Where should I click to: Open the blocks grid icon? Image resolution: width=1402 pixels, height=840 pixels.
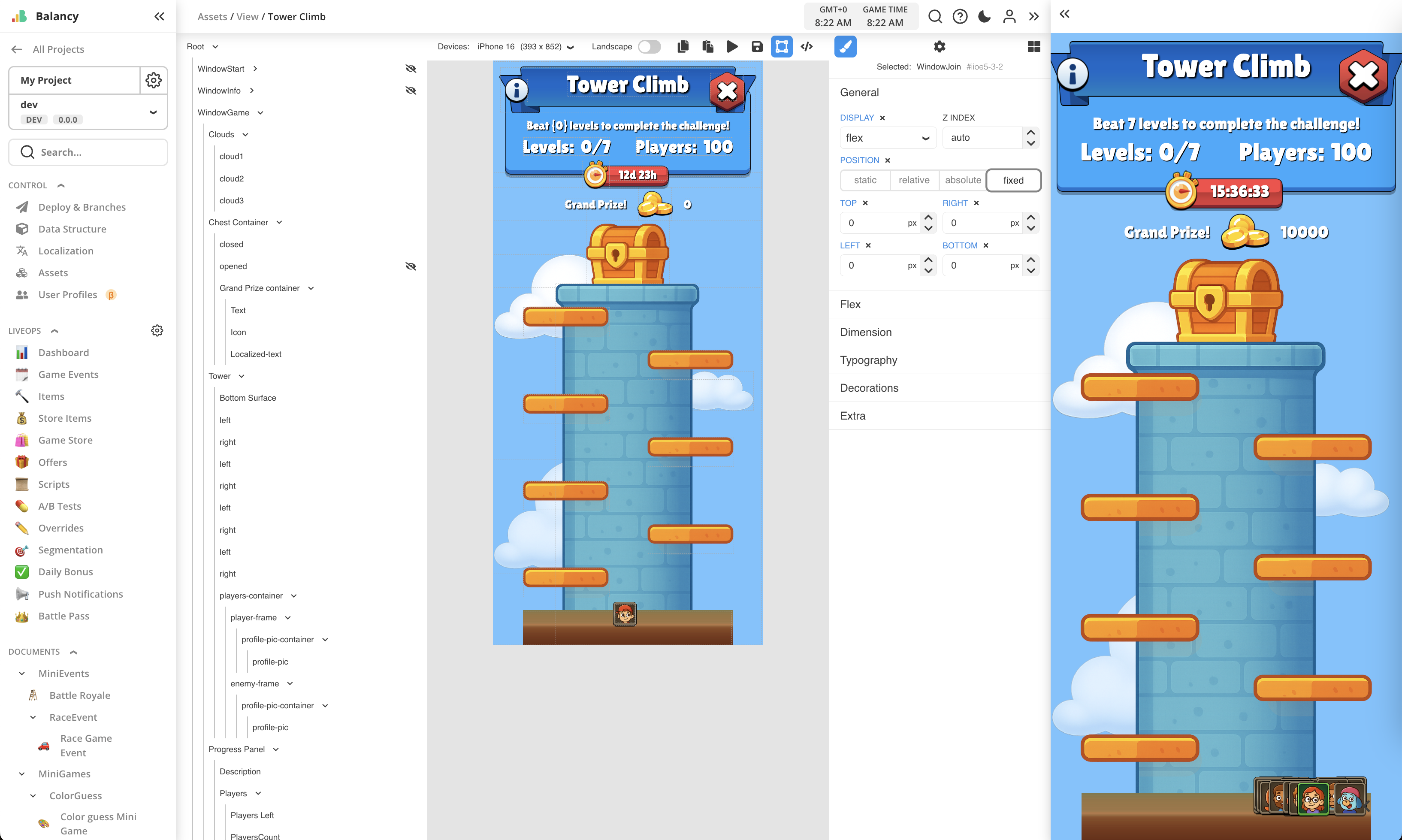point(1033,46)
